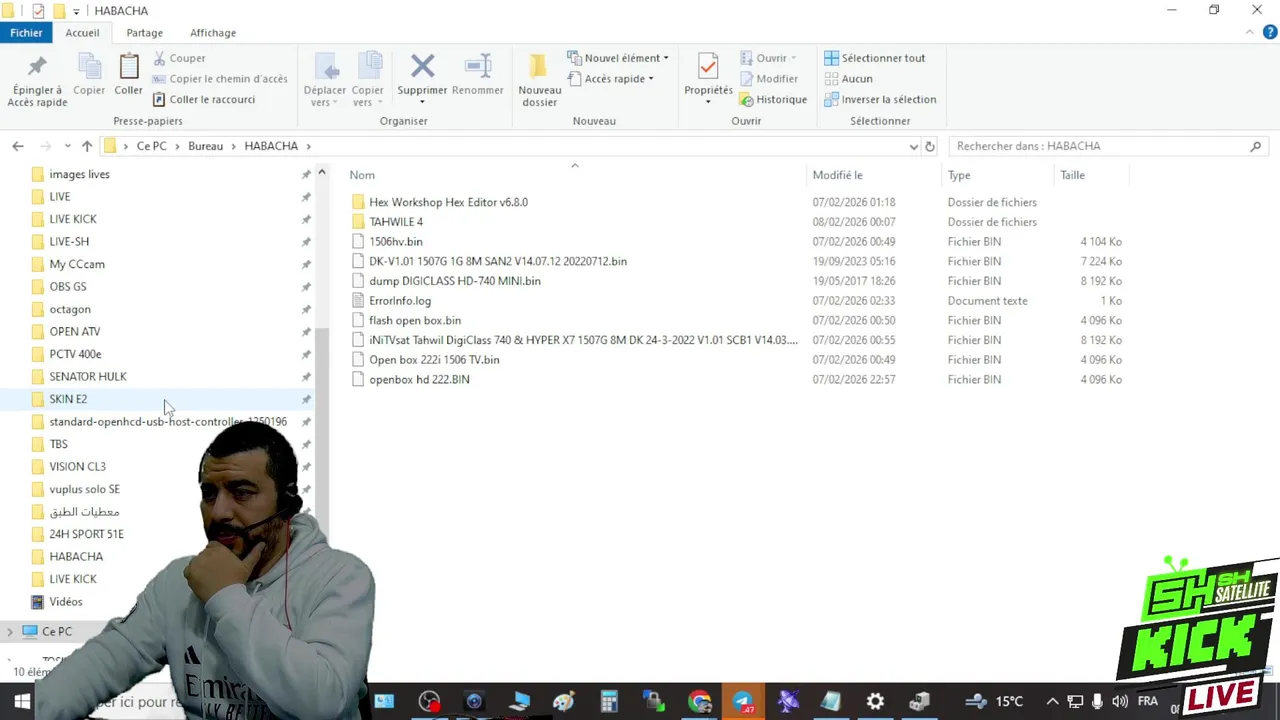Open the SENATOR HULK folder

[88, 376]
